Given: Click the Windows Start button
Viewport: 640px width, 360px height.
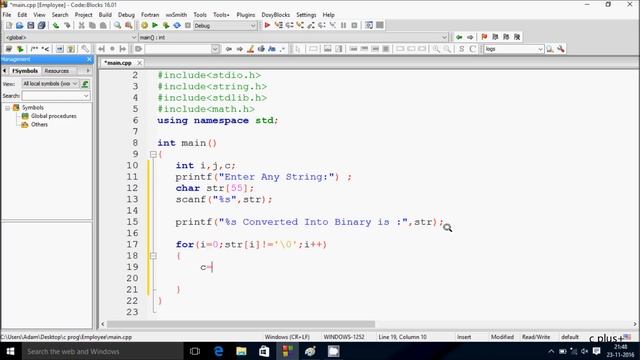Looking at the screenshot, I should point(10,351).
